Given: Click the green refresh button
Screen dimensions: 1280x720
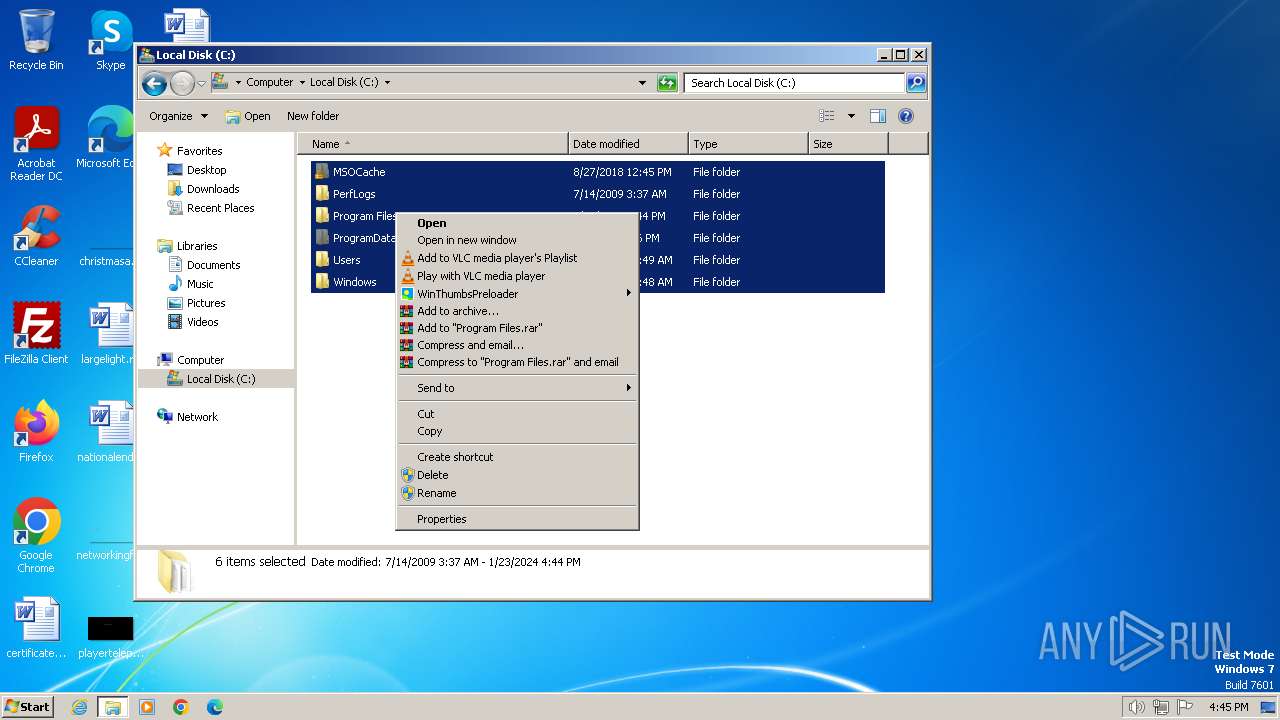Looking at the screenshot, I should click(667, 83).
